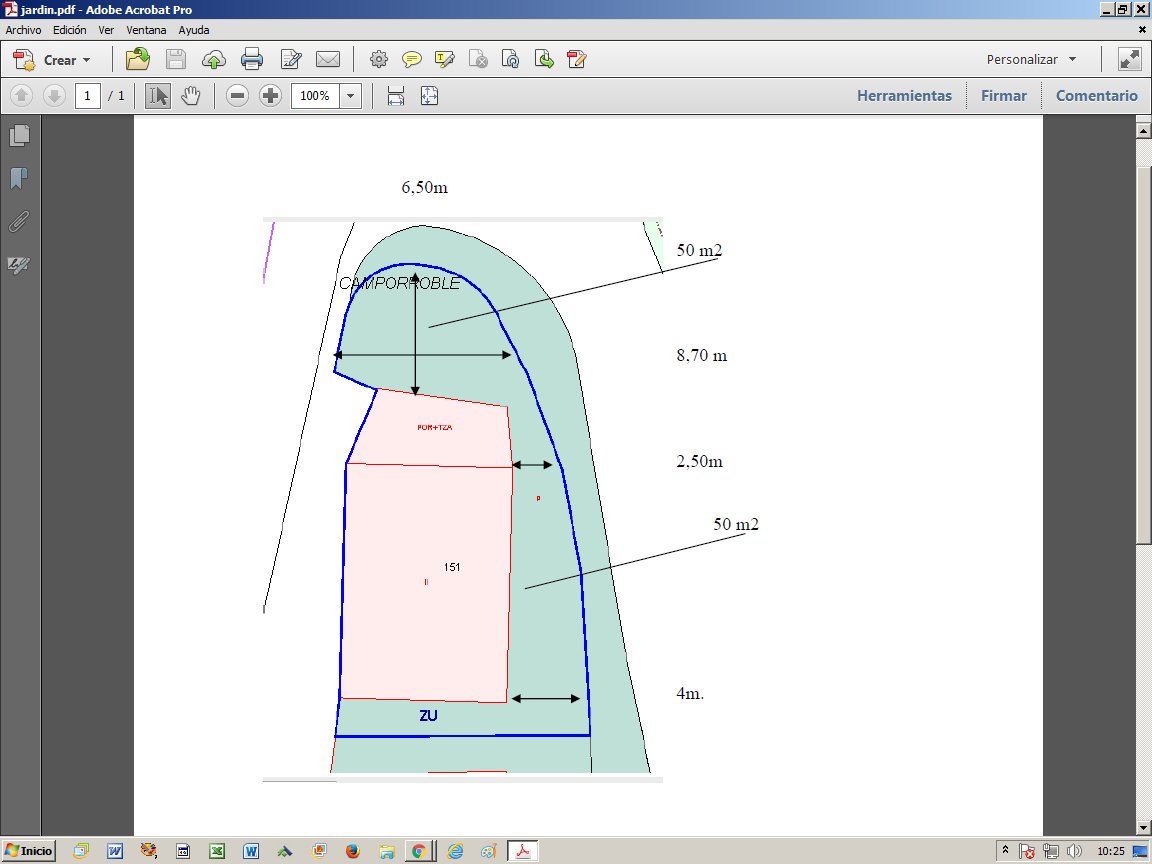The height and width of the screenshot is (864, 1152).
Task: Open the Archivo menu
Action: coord(24,30)
